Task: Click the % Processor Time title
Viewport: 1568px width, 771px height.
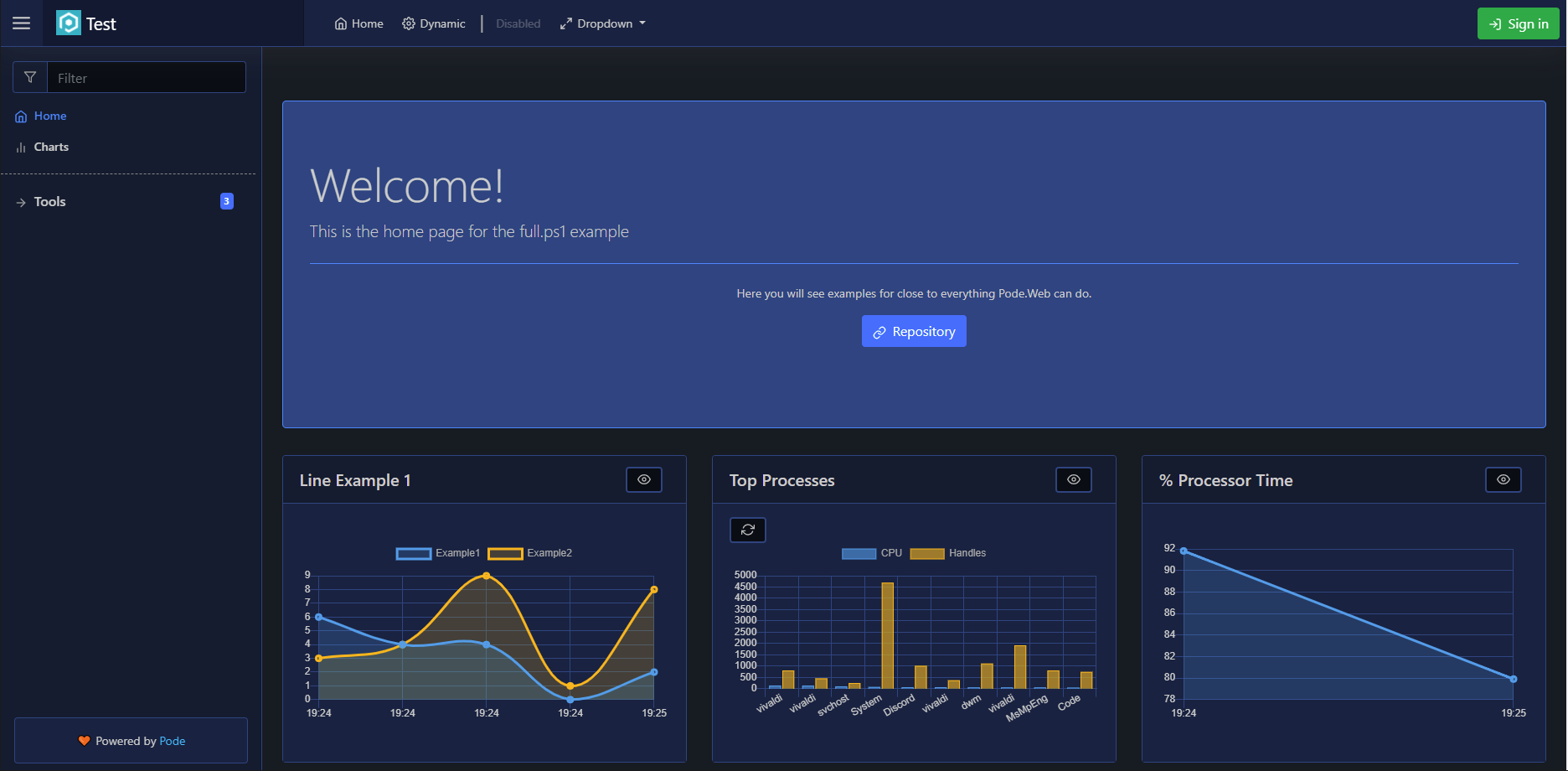Action: 1226,480
